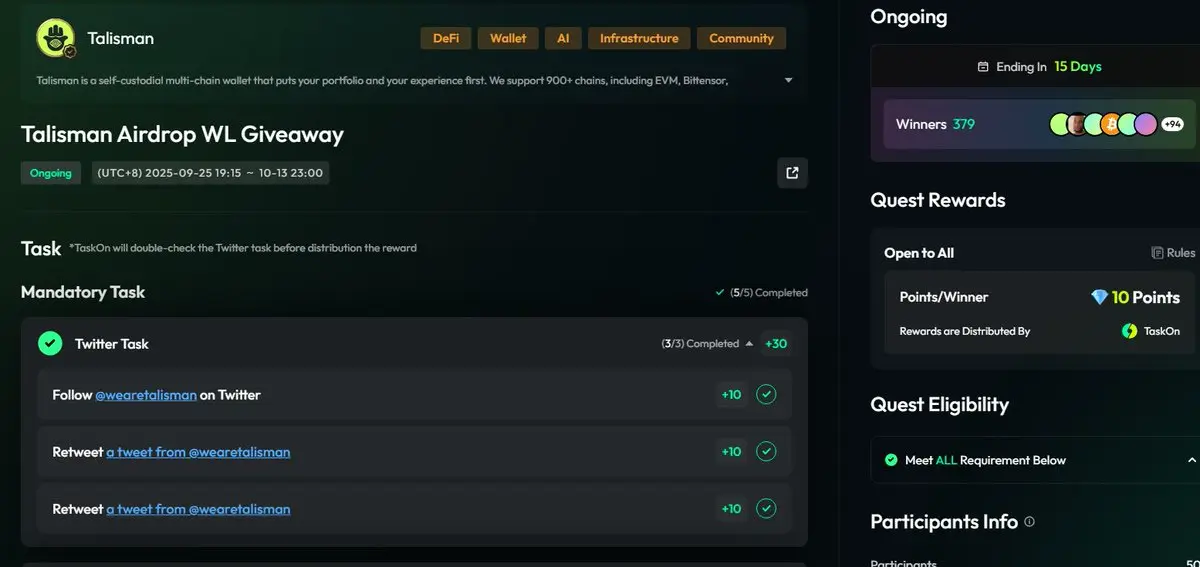Click the first green winner avatar
The height and width of the screenshot is (567, 1200).
(x=1059, y=124)
